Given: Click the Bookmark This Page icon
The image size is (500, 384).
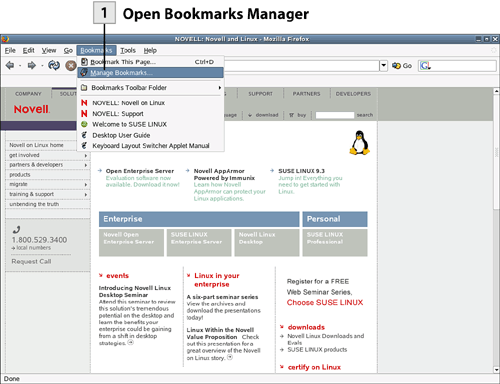Looking at the screenshot, I should click(x=84, y=62).
